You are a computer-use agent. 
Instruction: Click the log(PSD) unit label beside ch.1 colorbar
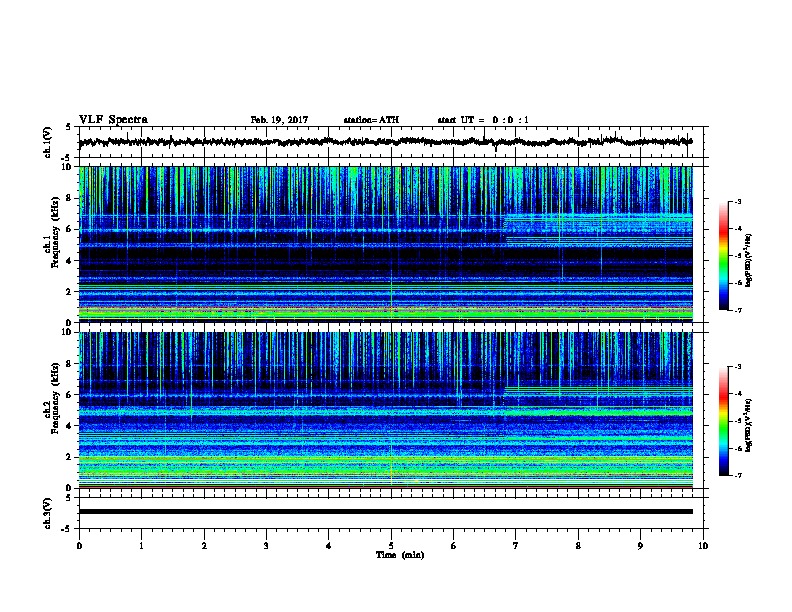coord(749,260)
